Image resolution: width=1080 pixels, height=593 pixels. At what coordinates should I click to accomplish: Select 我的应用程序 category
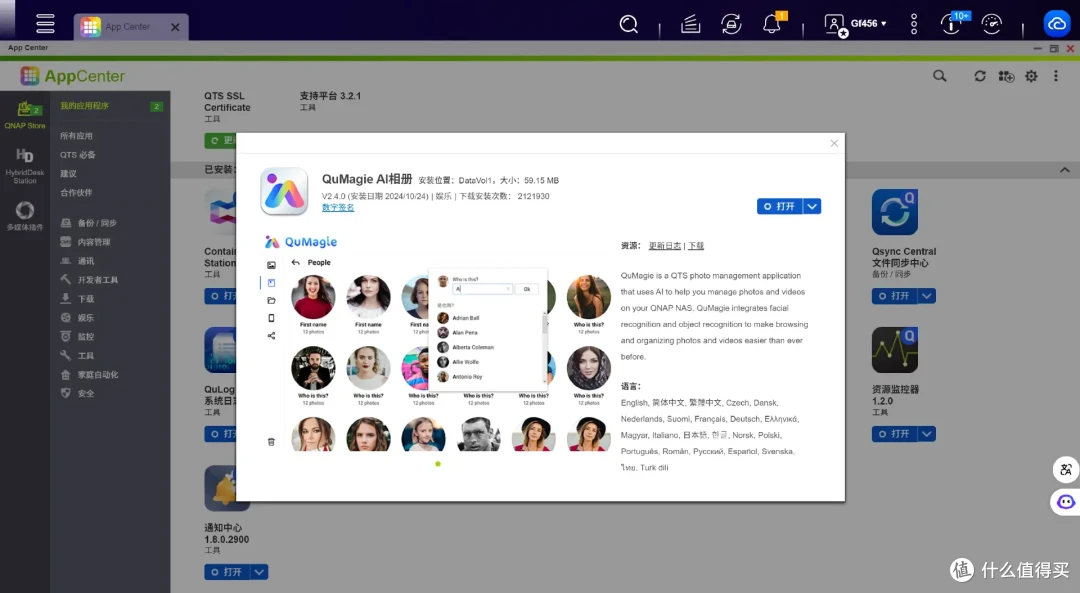(110, 106)
